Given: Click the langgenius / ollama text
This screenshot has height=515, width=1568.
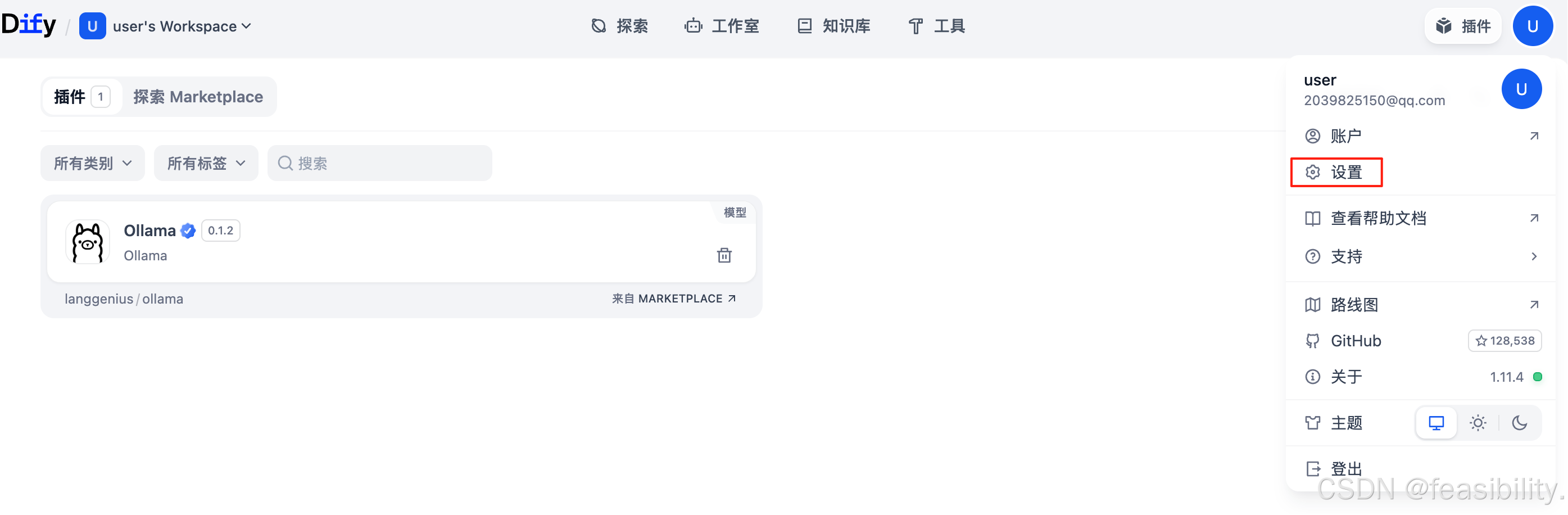Looking at the screenshot, I should [x=124, y=299].
